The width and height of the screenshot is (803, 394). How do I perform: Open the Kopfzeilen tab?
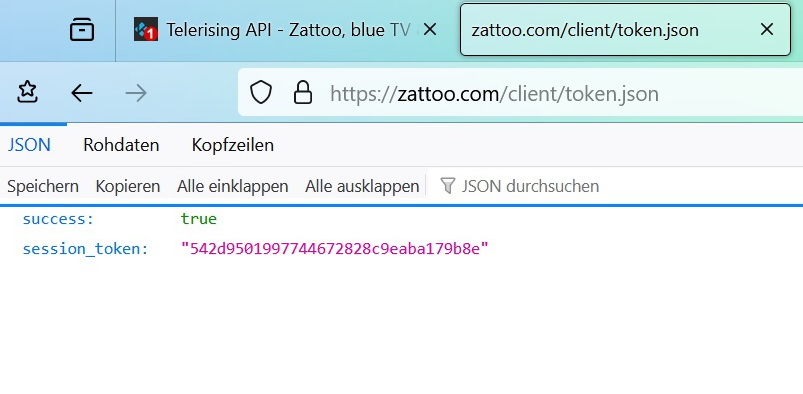coord(233,145)
